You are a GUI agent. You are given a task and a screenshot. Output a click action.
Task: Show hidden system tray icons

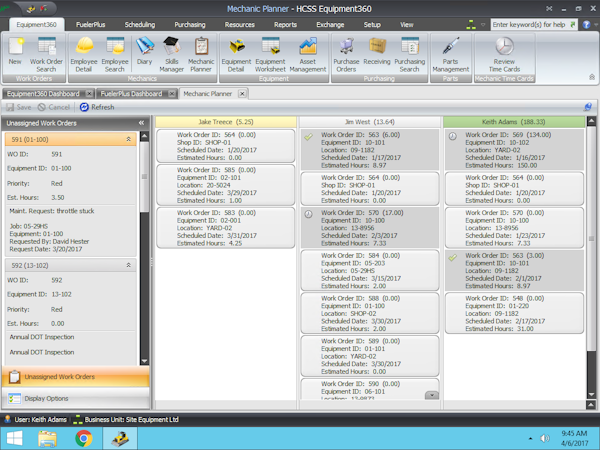(530, 439)
